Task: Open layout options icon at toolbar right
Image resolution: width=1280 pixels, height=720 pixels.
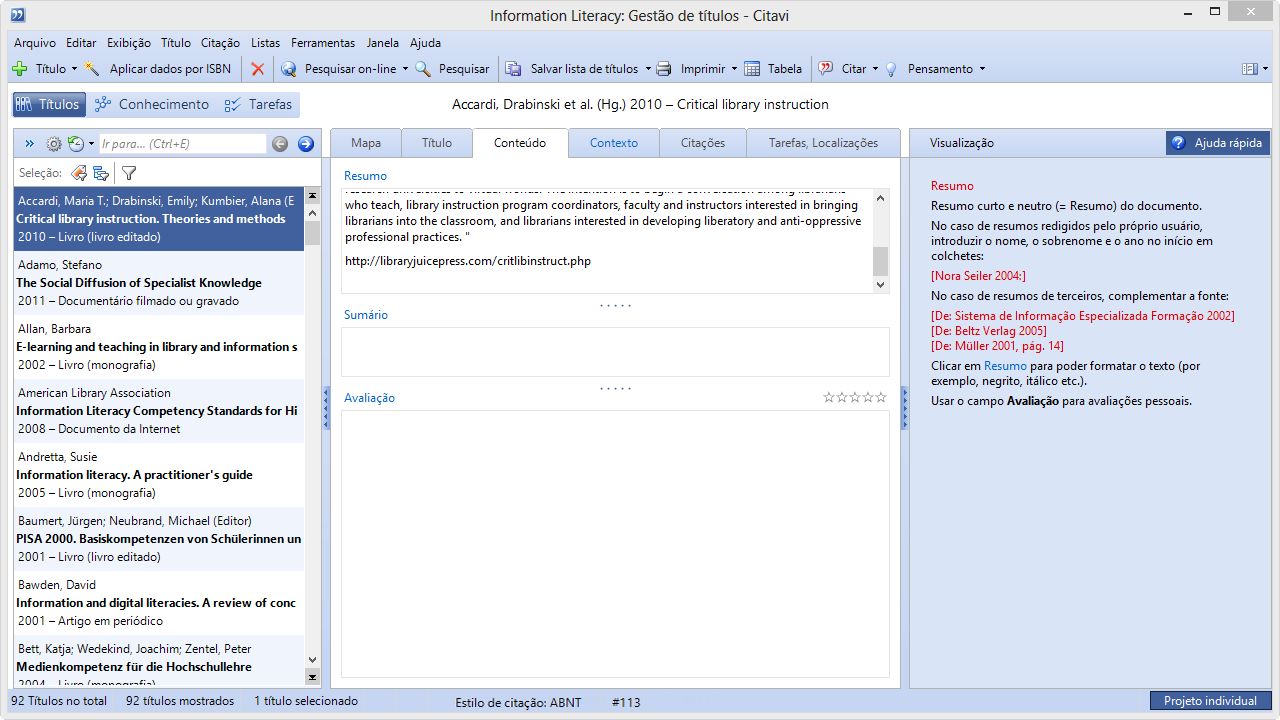Action: pyautogui.click(x=1249, y=69)
